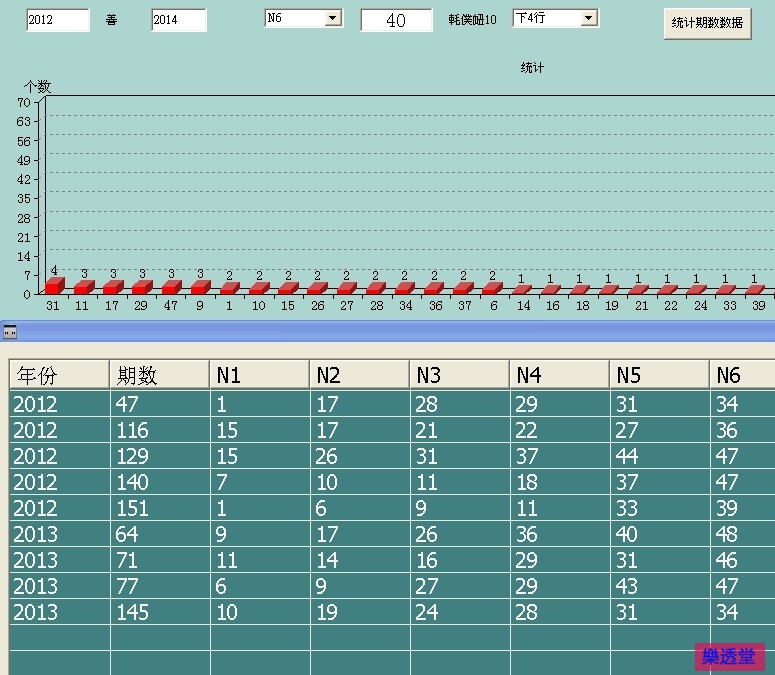Select the input box containing 40
This screenshot has width=775, height=675.
click(396, 20)
